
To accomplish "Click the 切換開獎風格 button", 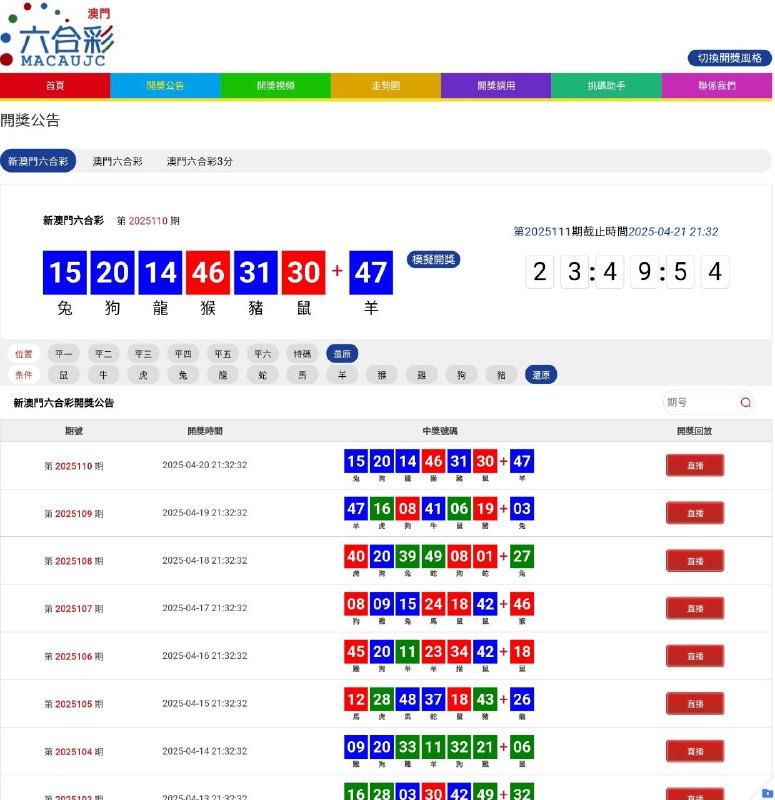I will click(730, 58).
